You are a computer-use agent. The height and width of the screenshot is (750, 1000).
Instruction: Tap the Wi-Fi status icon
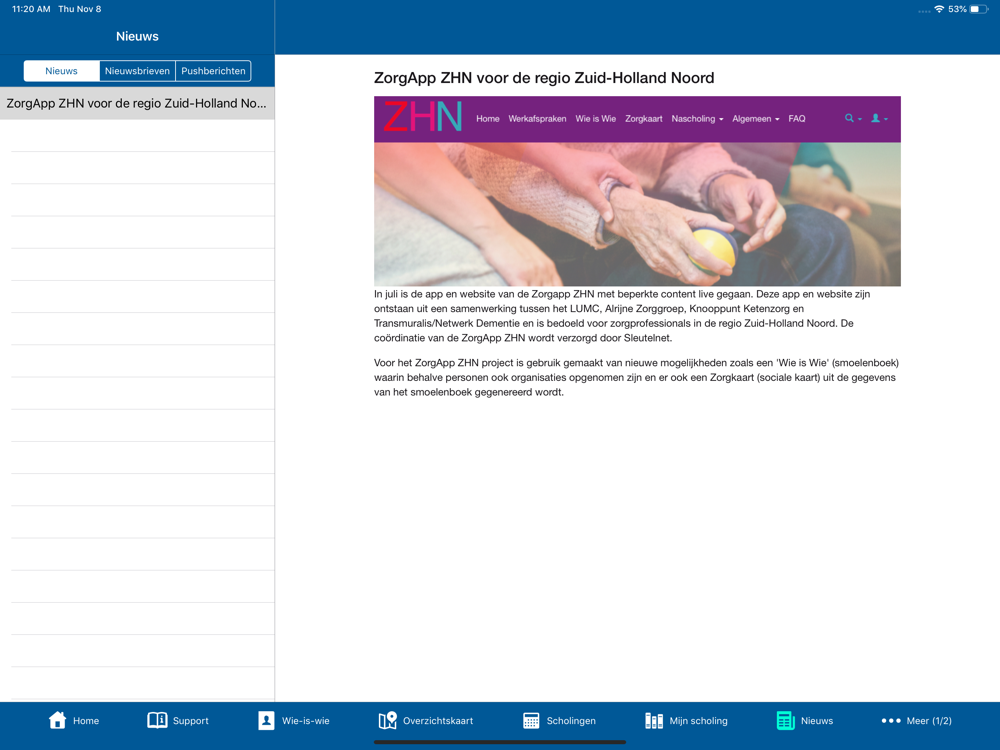pos(939,9)
